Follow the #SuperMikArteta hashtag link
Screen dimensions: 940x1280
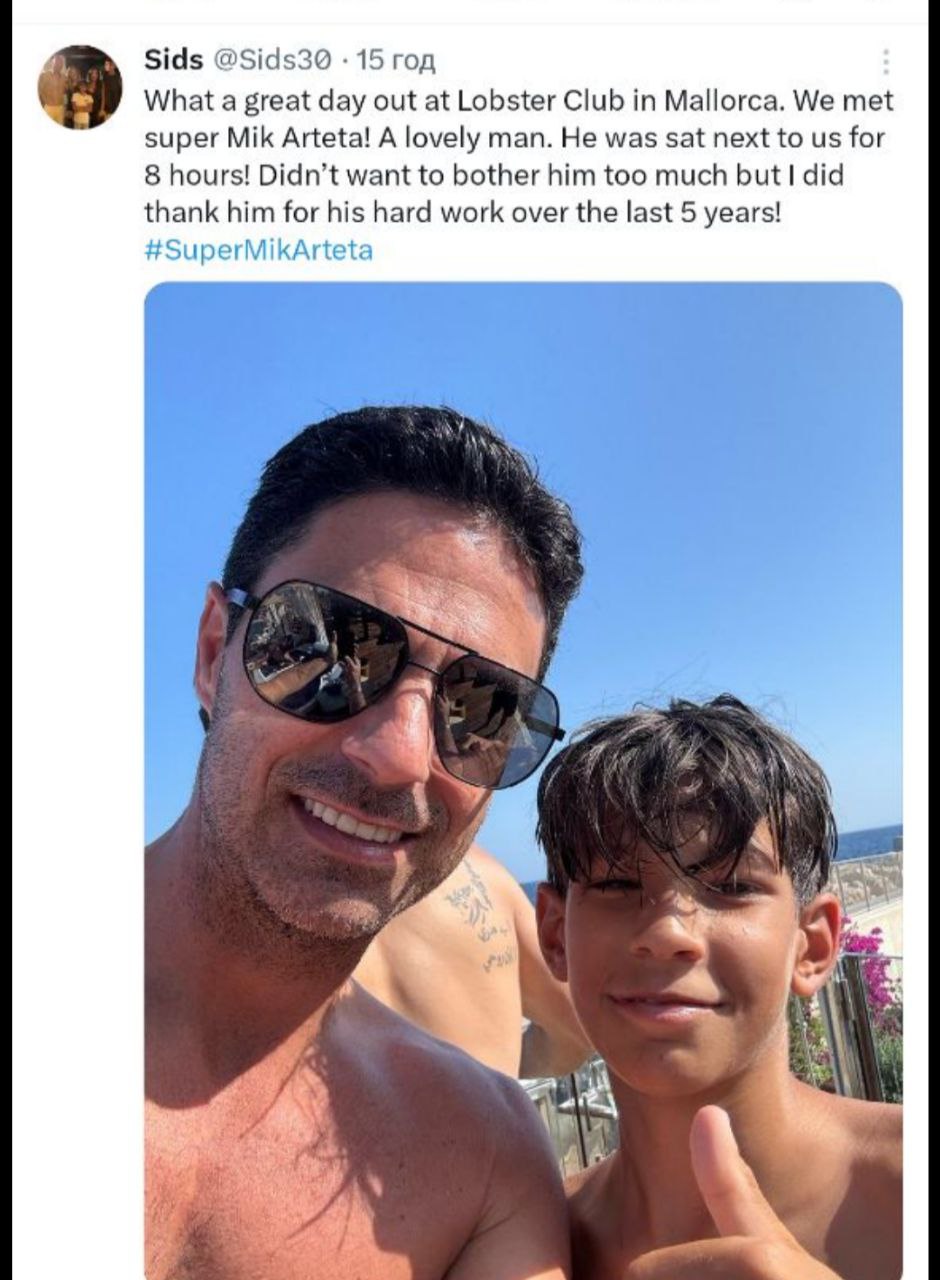[258, 250]
